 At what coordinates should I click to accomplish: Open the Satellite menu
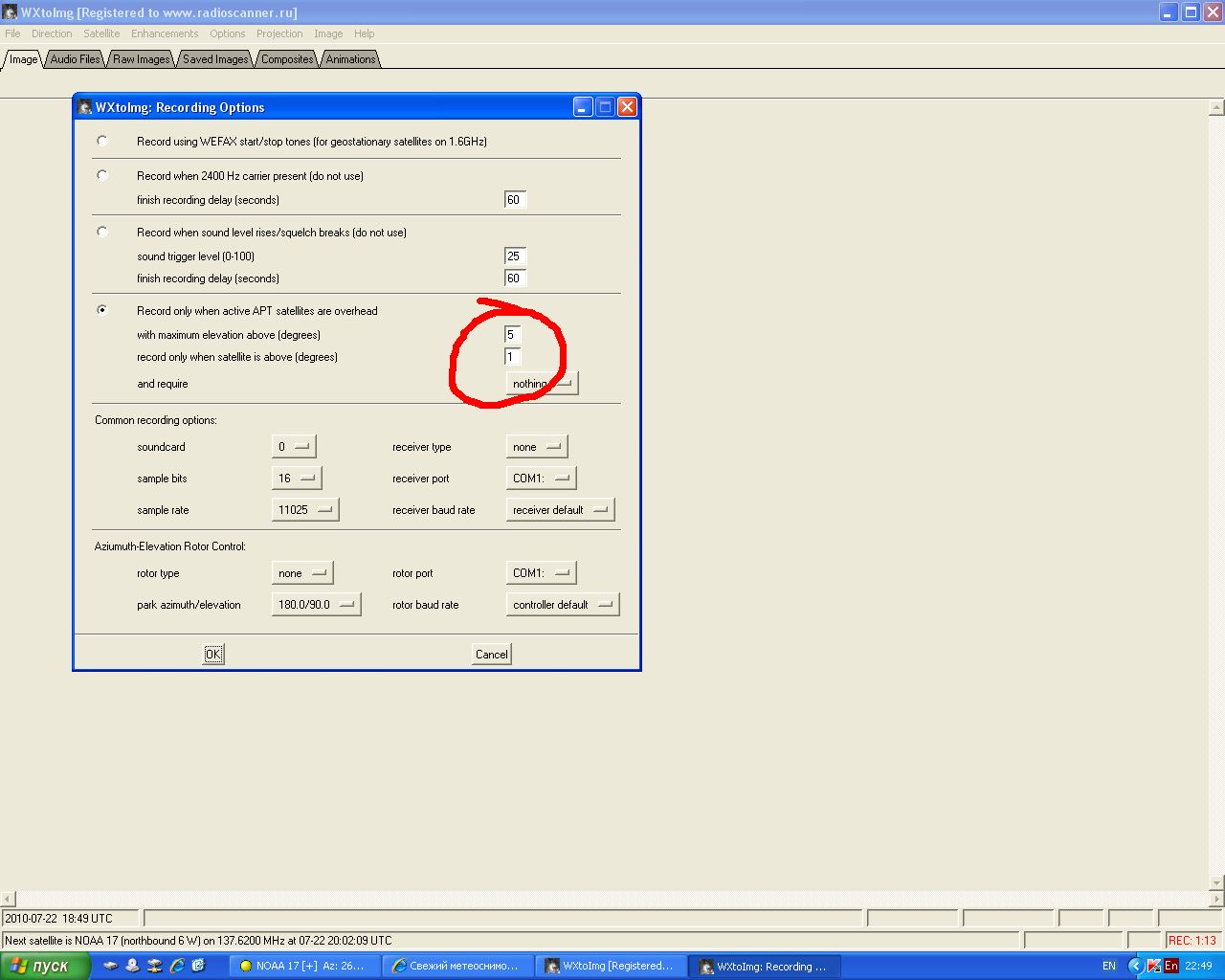pos(101,33)
